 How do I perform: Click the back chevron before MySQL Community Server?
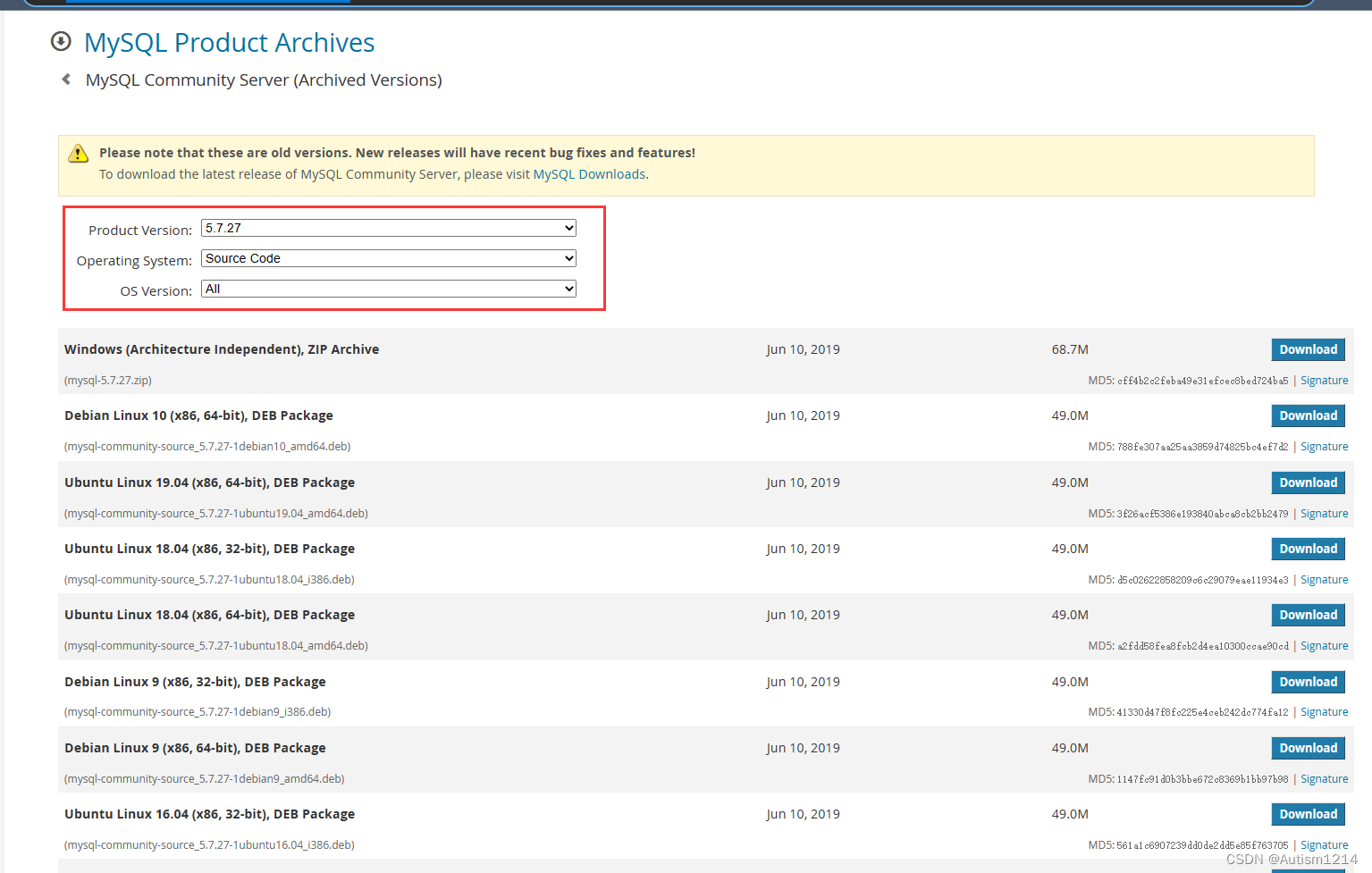click(66, 80)
